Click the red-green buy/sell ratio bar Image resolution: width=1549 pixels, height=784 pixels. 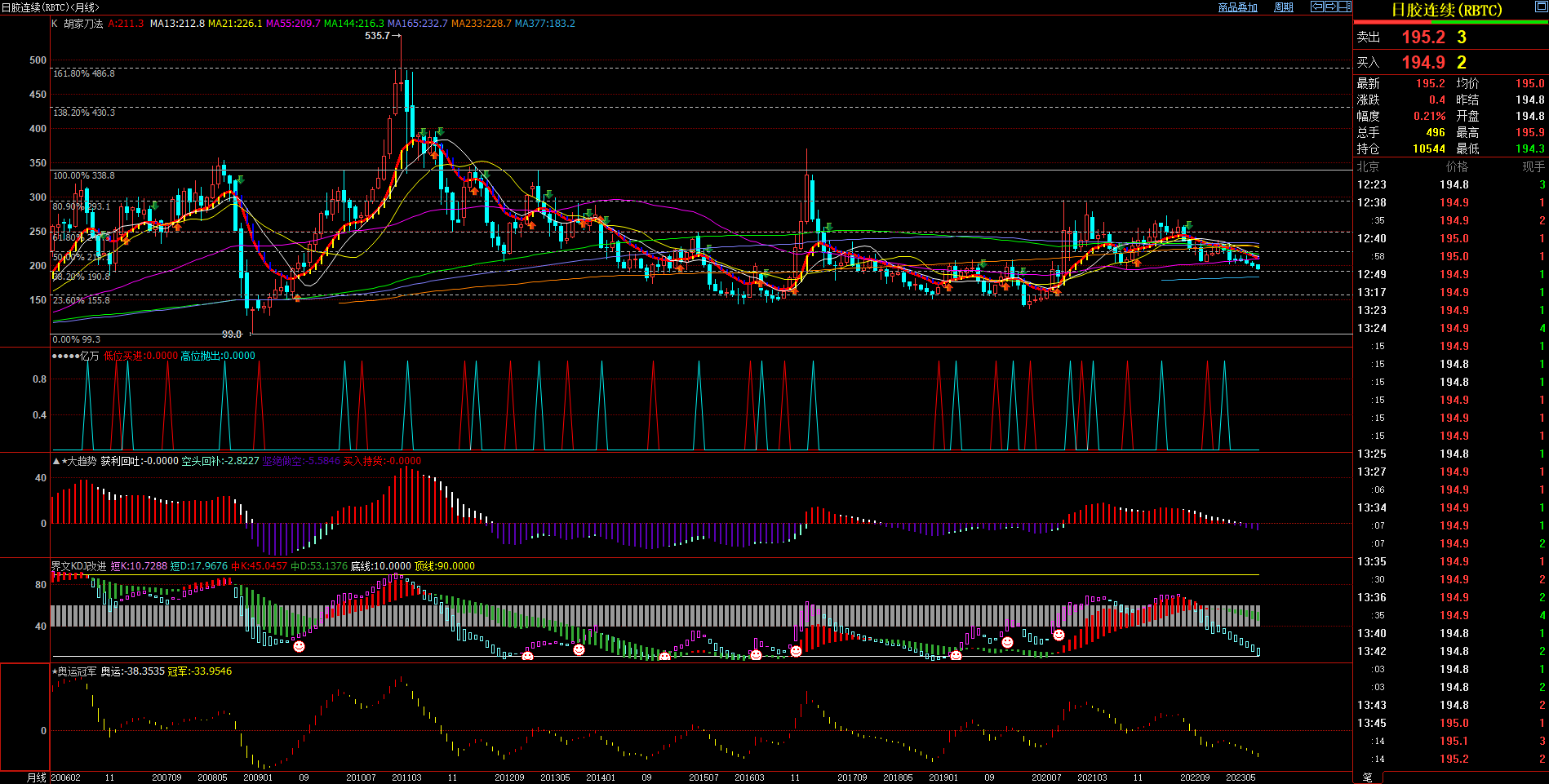click(x=1451, y=22)
